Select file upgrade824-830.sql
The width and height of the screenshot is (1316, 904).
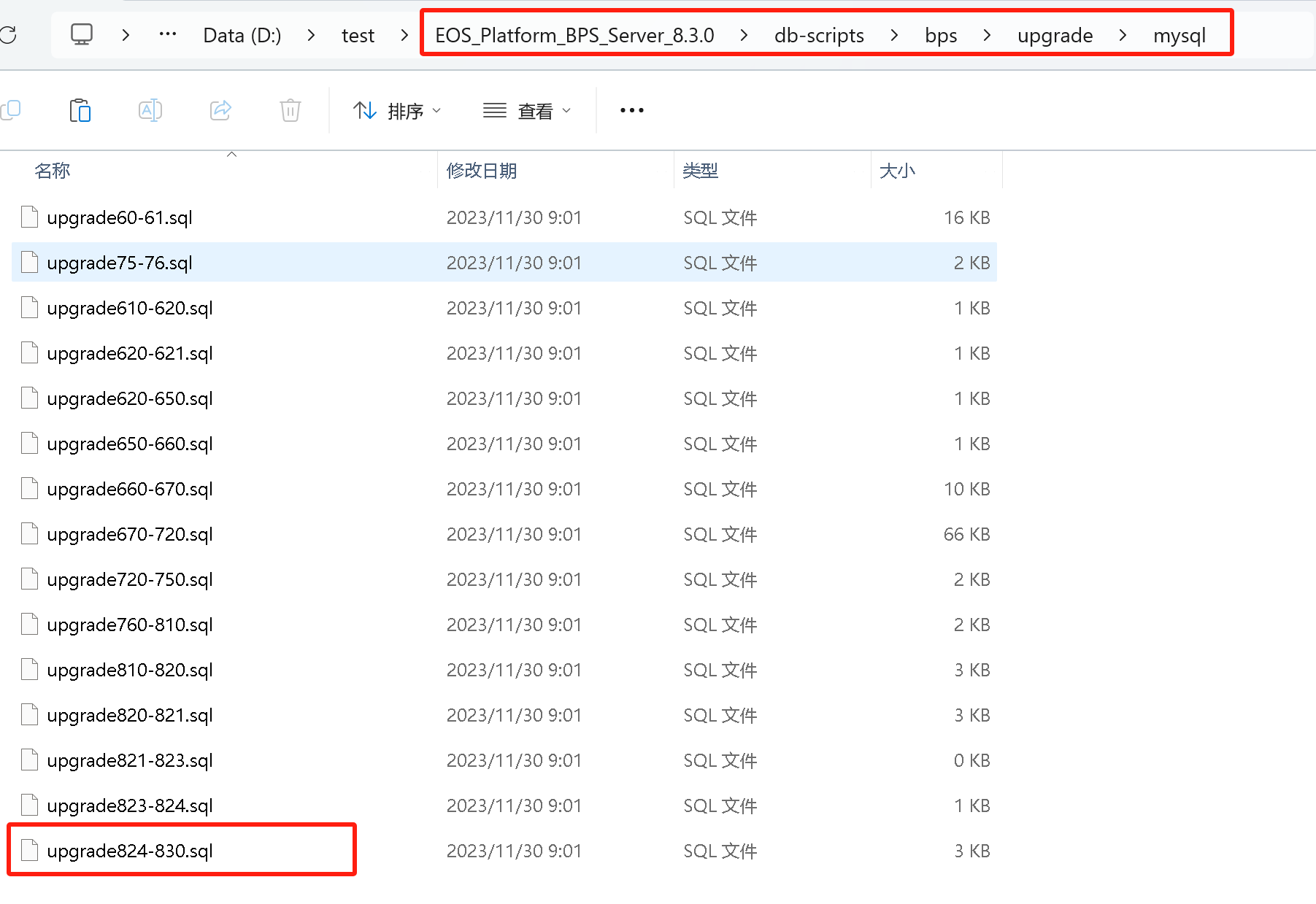pyautogui.click(x=130, y=851)
